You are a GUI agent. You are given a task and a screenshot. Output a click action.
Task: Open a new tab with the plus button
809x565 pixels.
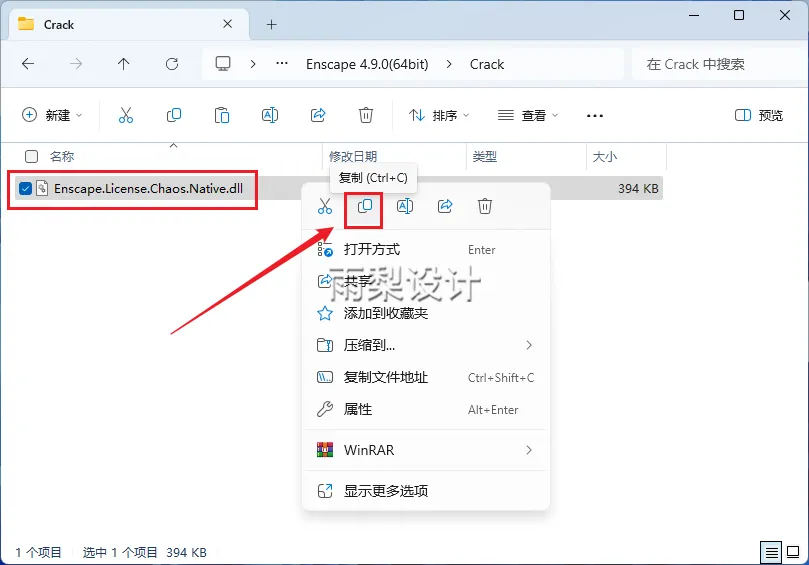click(x=271, y=24)
